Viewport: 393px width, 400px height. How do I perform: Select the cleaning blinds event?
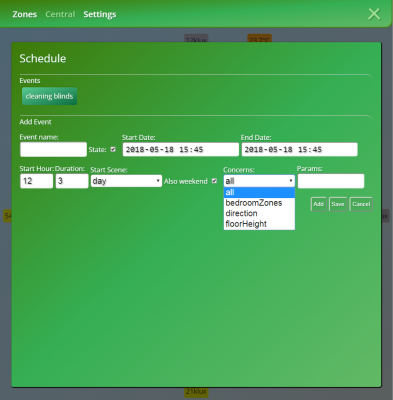[49, 96]
